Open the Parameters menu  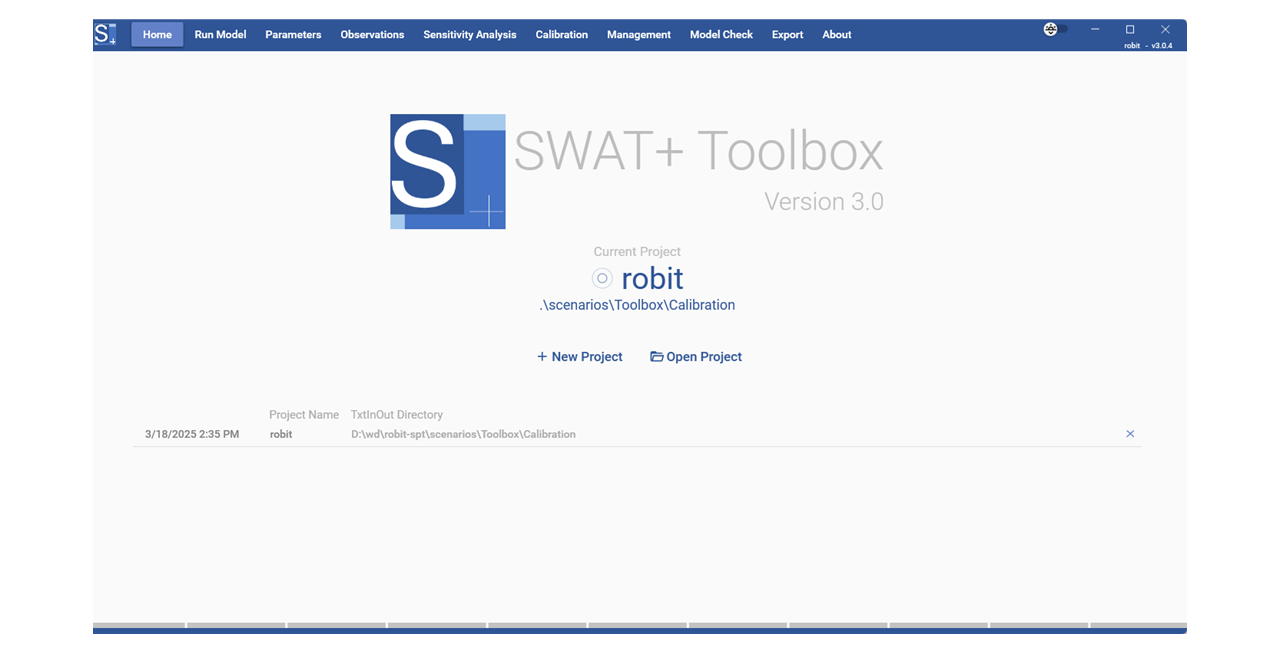click(x=293, y=35)
